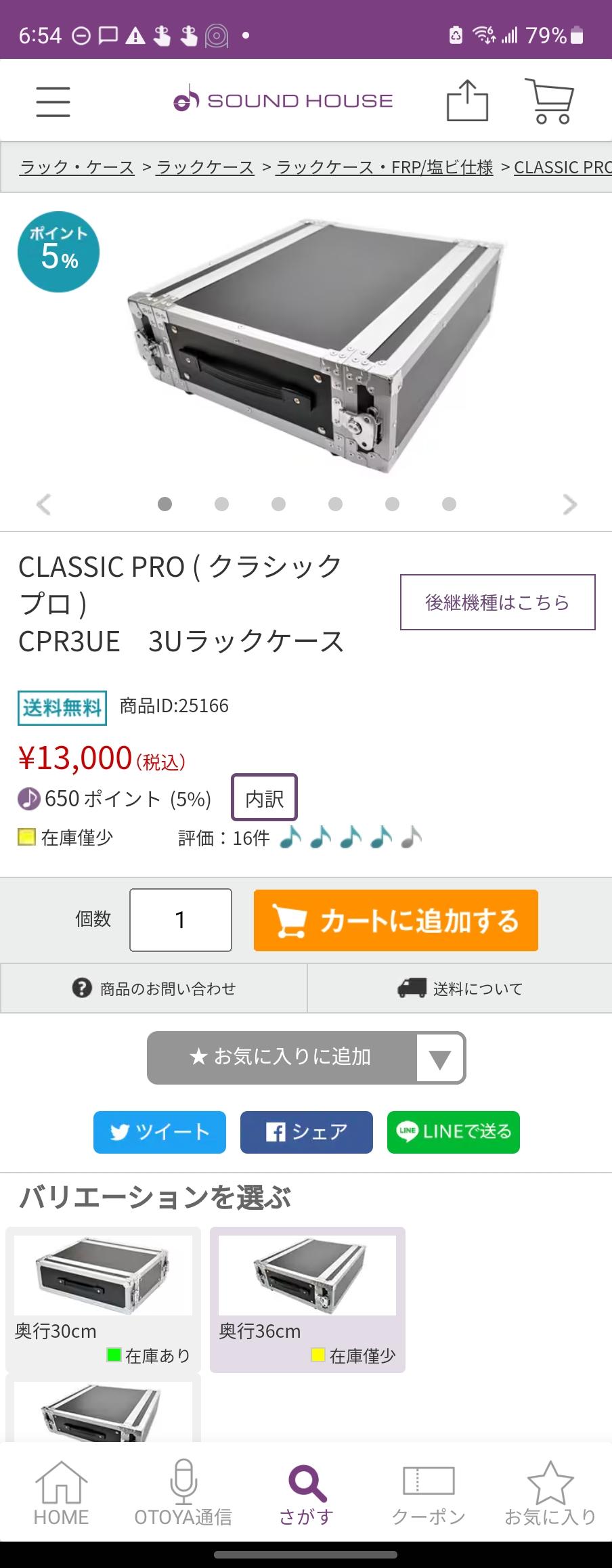Open the OTOYA通信 tab

[183, 1496]
